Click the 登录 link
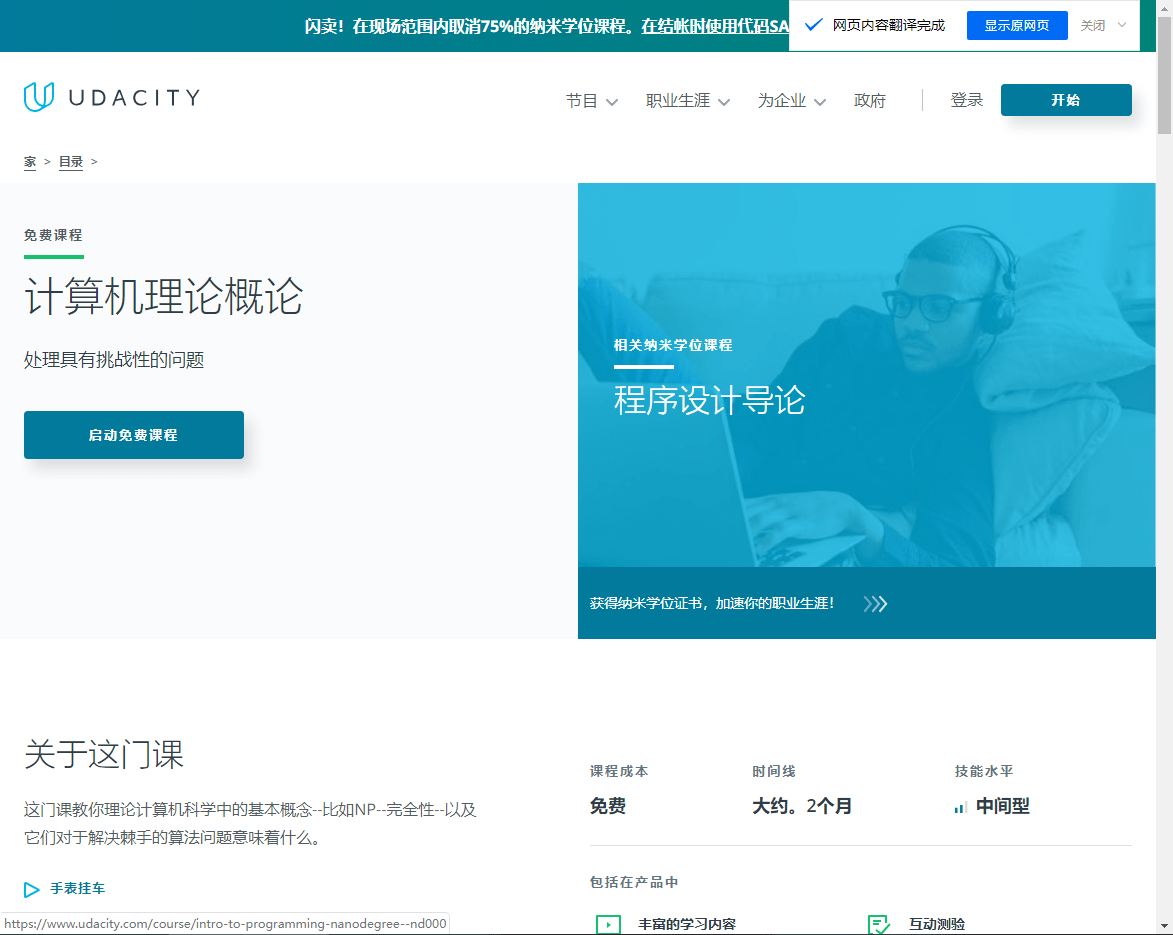 click(967, 100)
